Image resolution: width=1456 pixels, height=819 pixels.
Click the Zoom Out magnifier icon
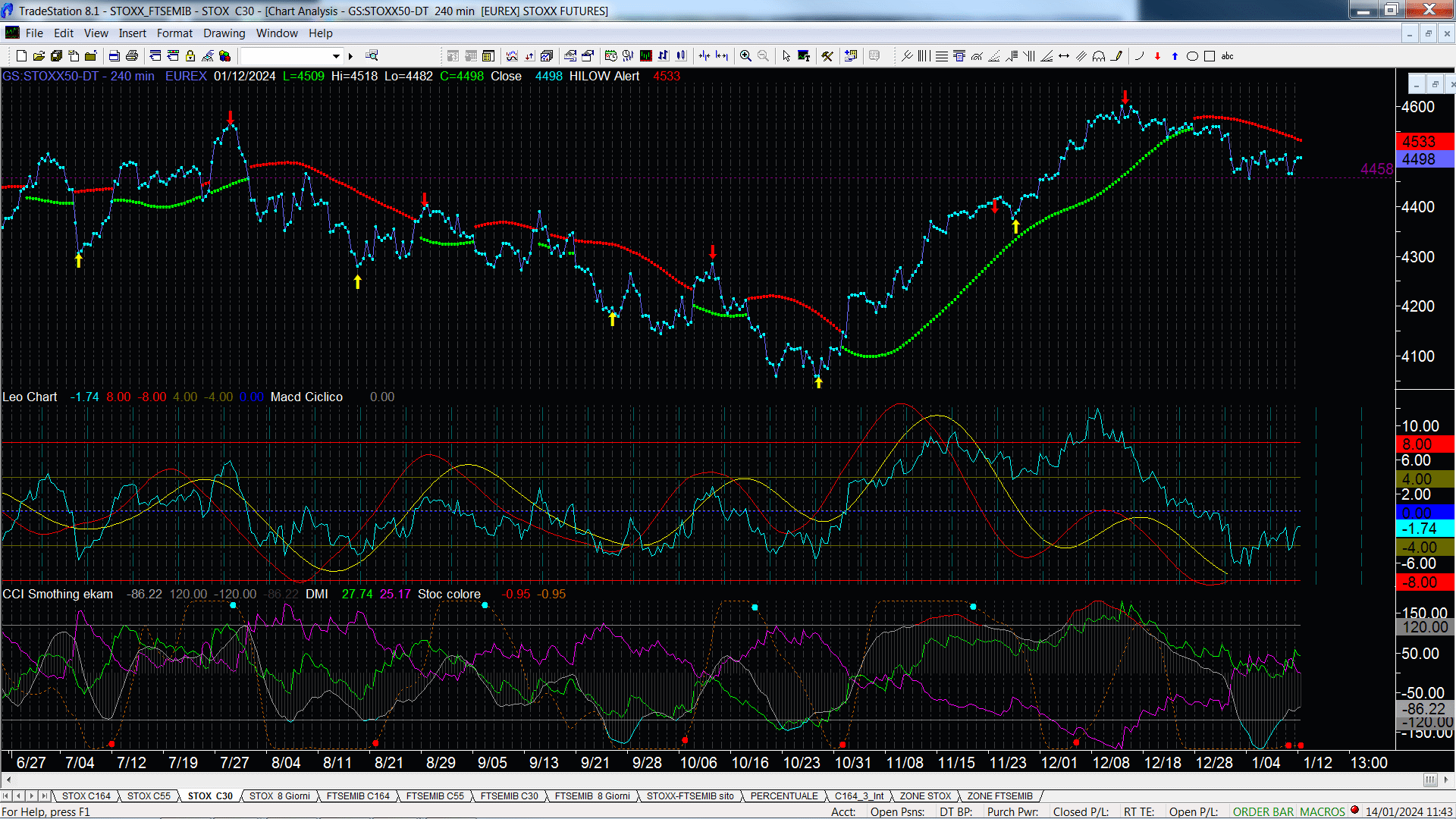click(x=763, y=56)
